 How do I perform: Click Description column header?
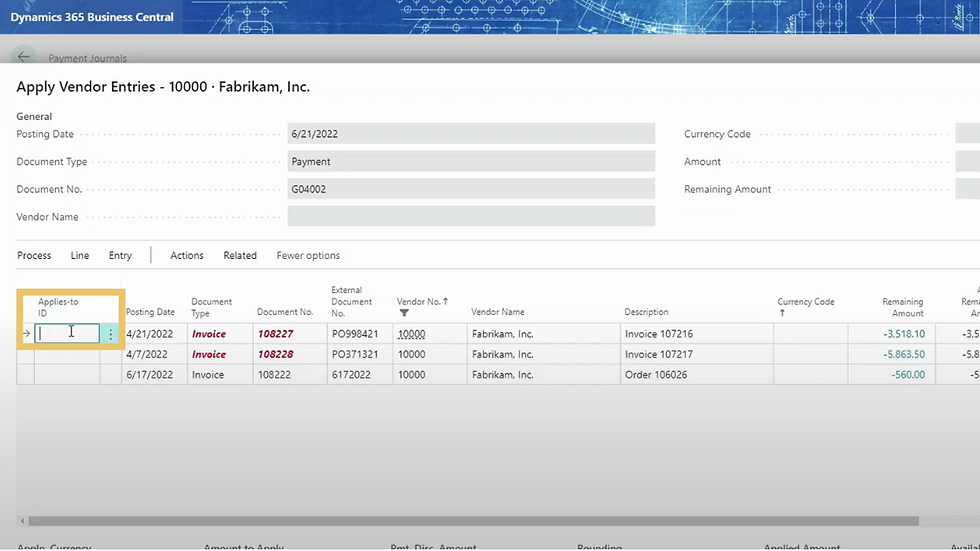pyautogui.click(x=646, y=312)
